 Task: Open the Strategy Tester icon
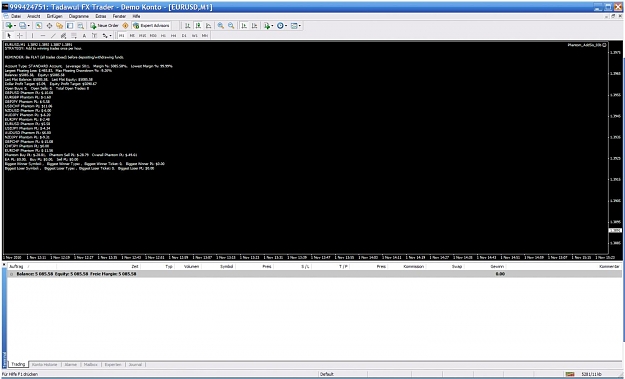[x=80, y=26]
